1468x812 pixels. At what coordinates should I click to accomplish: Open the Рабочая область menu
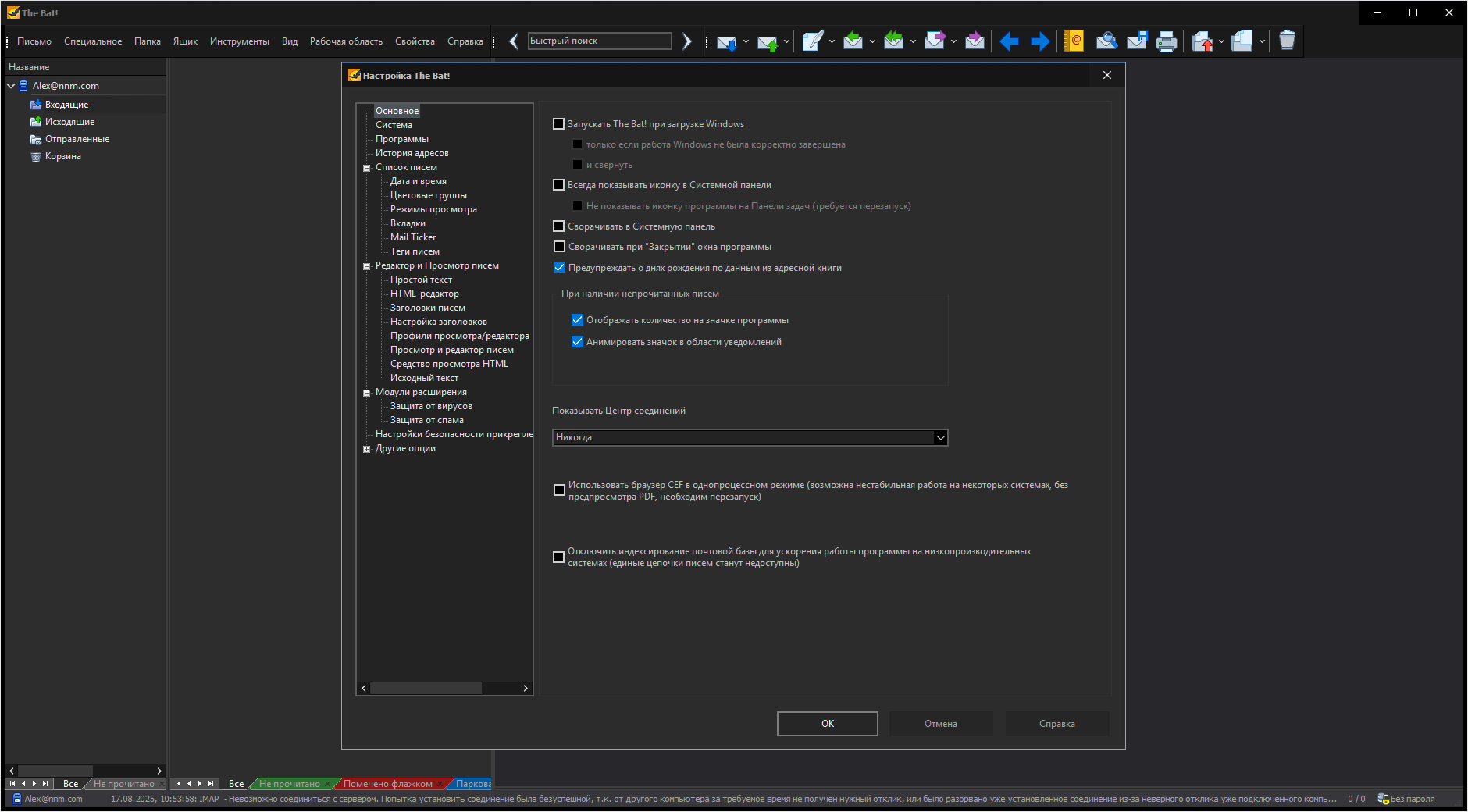[x=346, y=41]
